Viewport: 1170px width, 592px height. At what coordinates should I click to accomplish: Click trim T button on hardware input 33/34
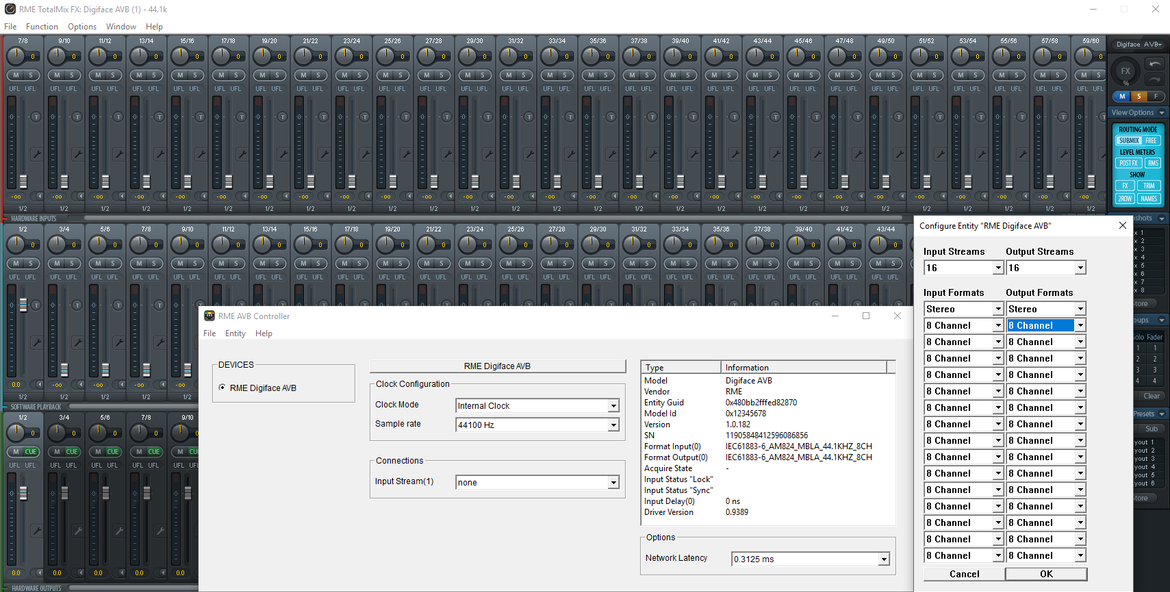[x=569, y=116]
